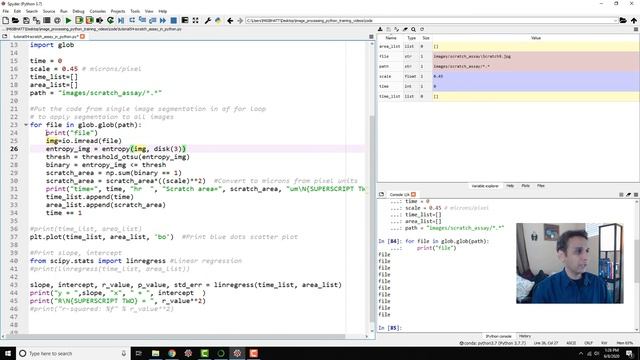Stop debugging with the blue square icon
Viewport: 640px width, 360px height.
(x=174, y=20)
